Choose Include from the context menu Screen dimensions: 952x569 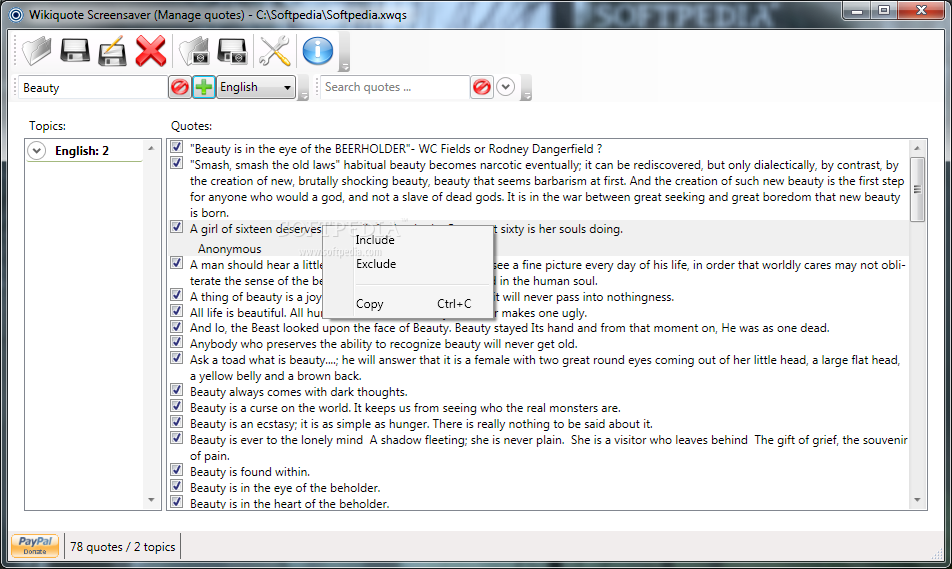407,240
